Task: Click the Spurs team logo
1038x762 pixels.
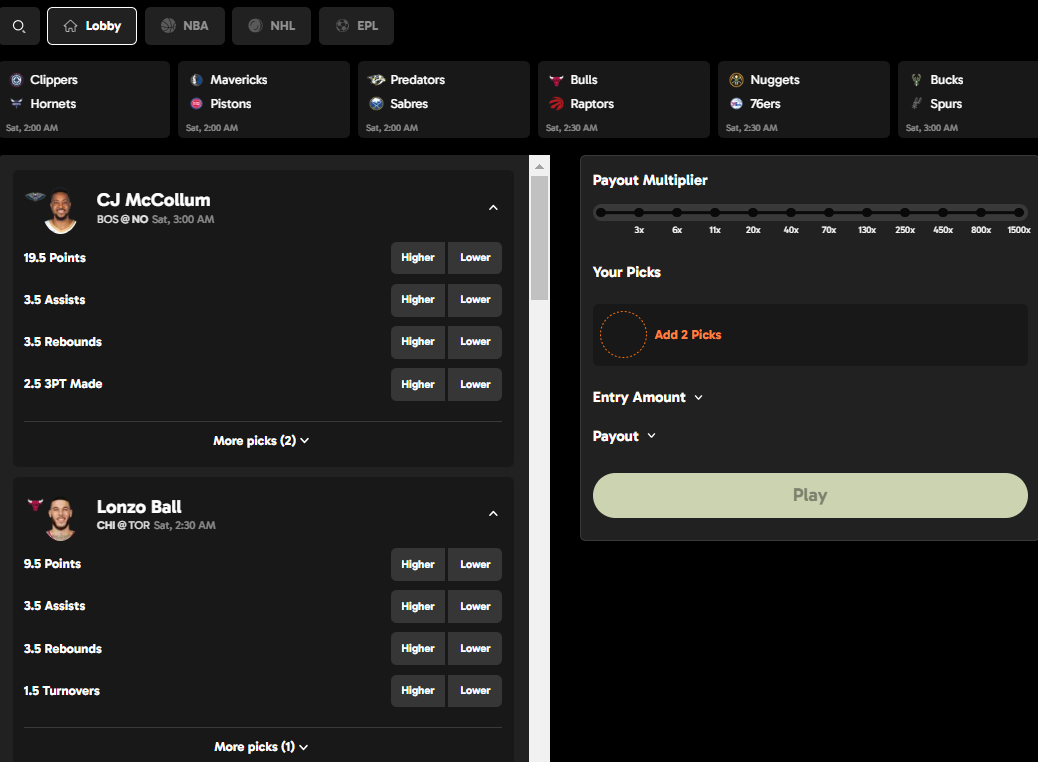Action: (916, 103)
